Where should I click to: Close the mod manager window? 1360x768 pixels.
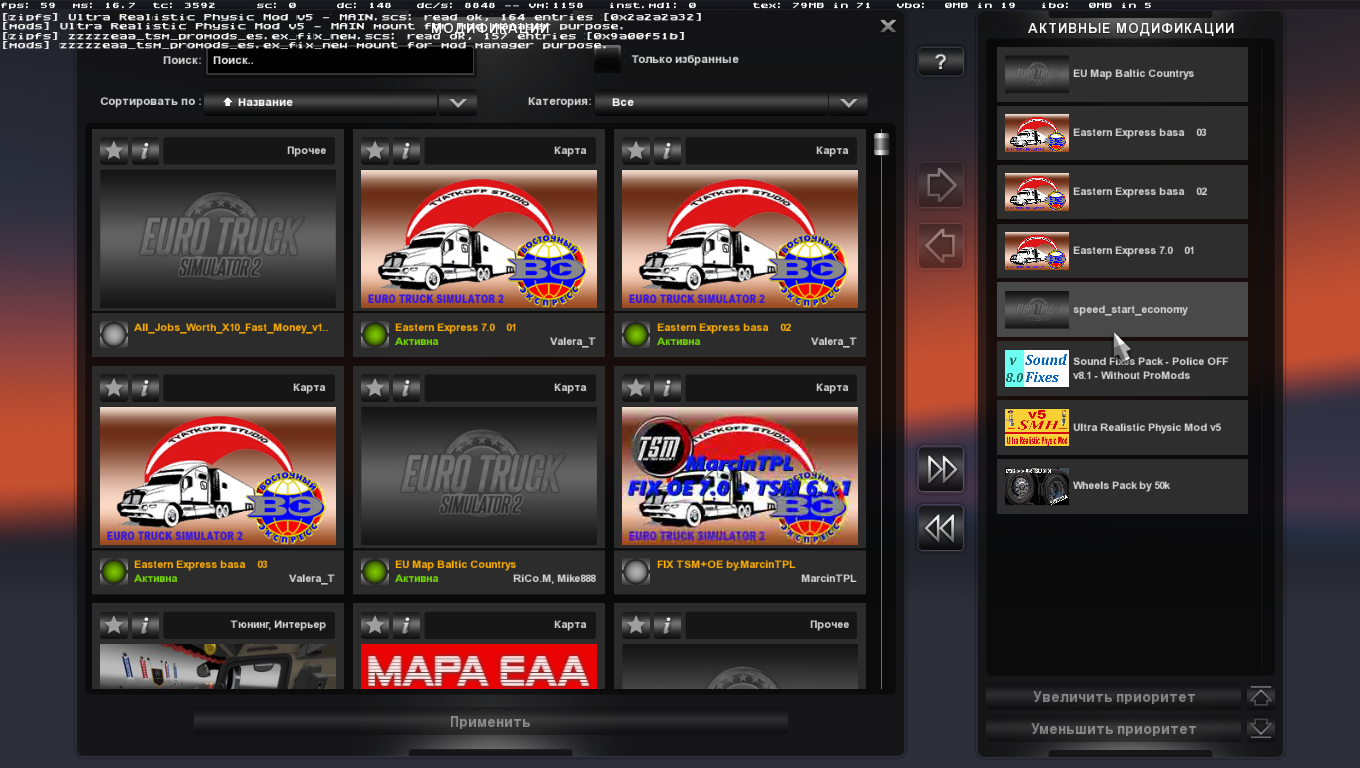[888, 26]
